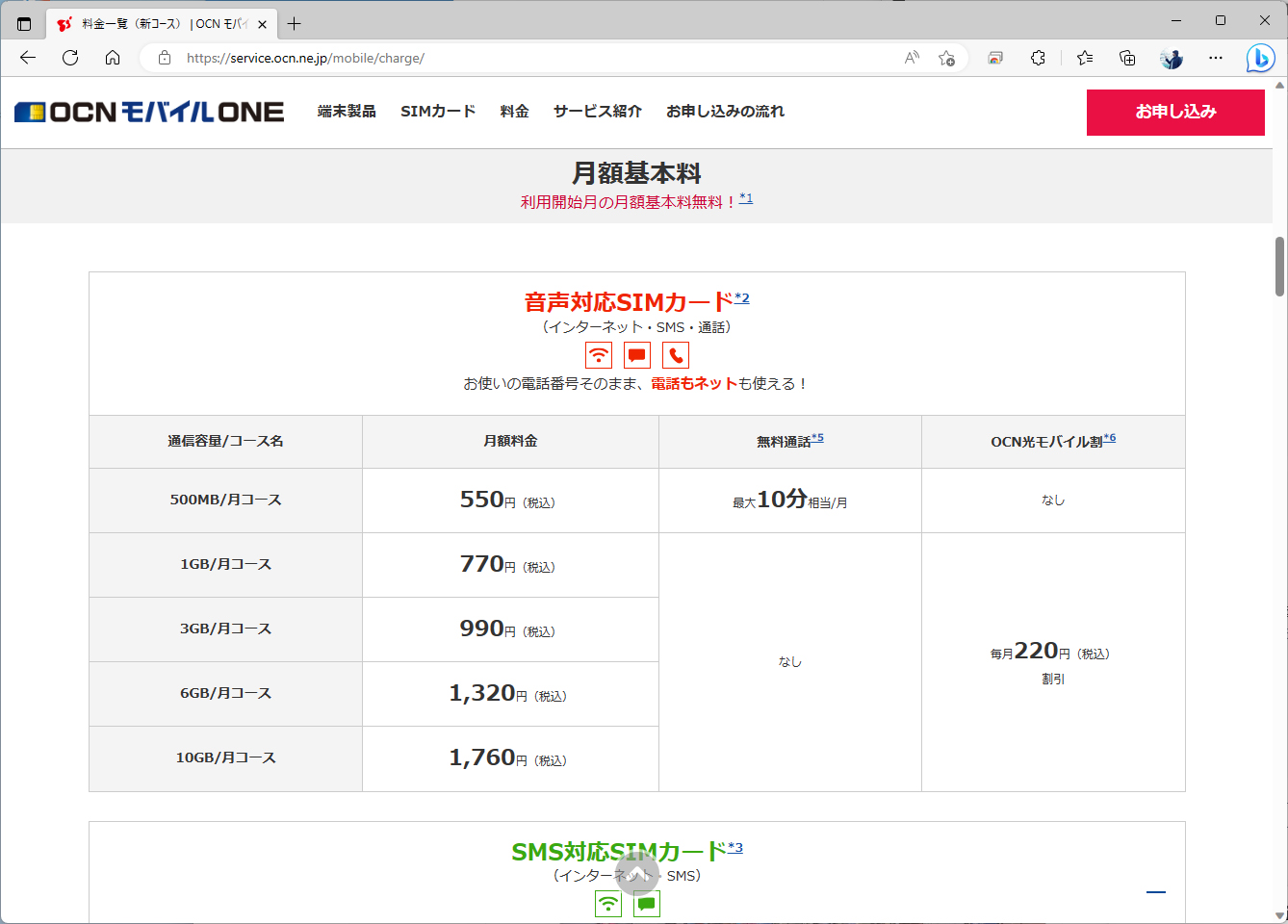Activate Read aloud icon in address bar
This screenshot has height=924, width=1288.
912,58
